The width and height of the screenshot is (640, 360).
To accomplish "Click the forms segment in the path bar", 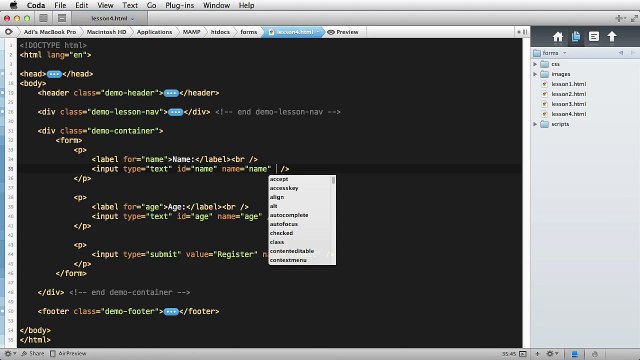I will [x=249, y=32].
